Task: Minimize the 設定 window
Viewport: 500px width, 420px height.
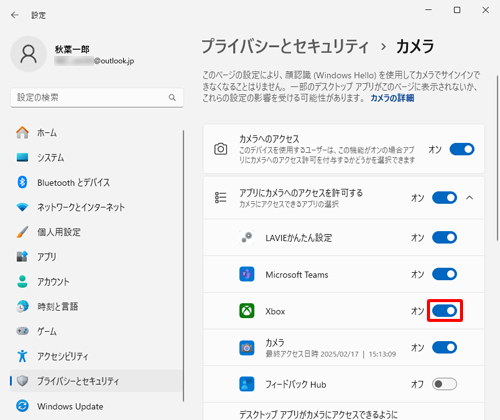Action: [429, 10]
